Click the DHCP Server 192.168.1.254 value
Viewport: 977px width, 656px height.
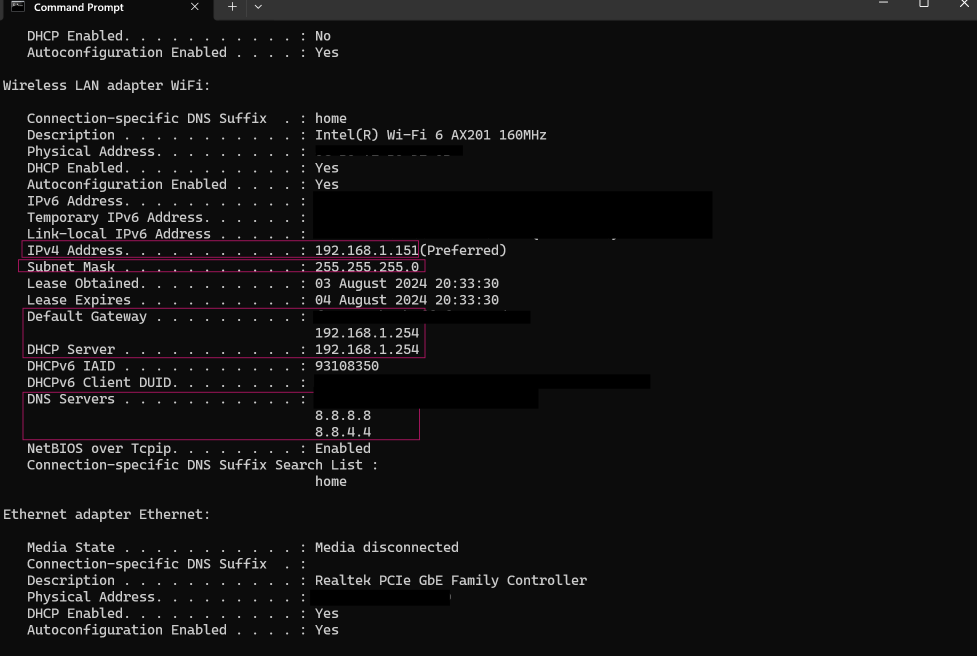(366, 349)
